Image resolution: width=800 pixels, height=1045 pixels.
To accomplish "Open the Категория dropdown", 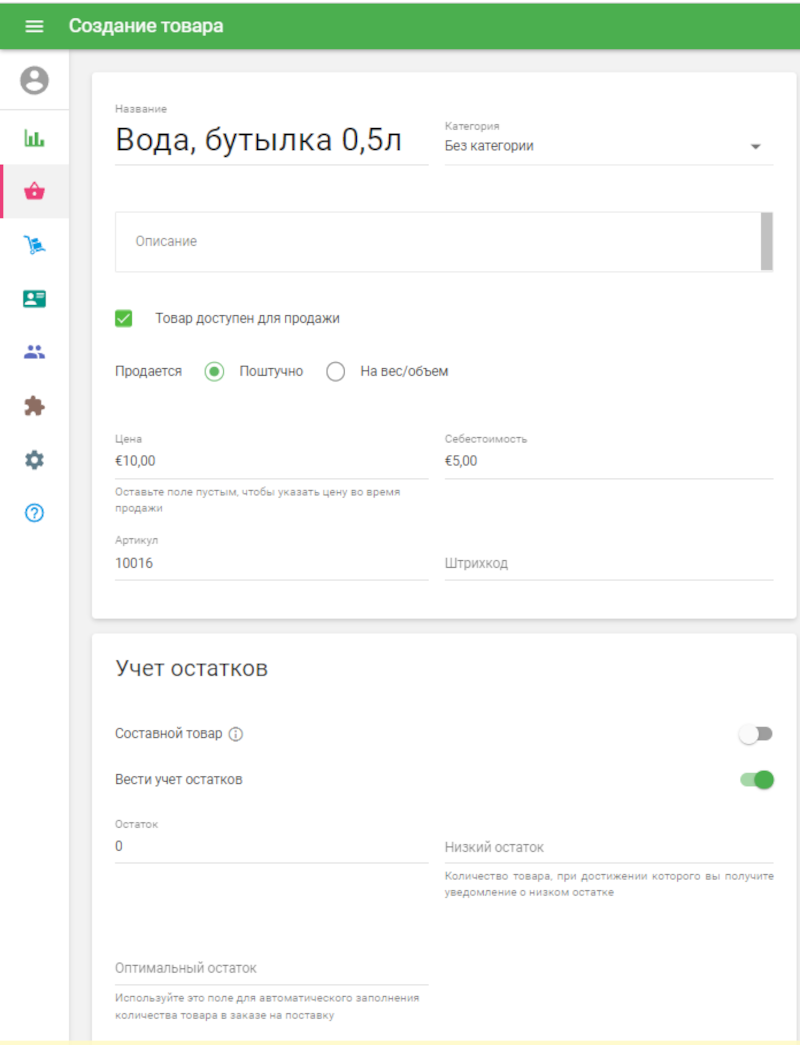I will click(x=757, y=146).
